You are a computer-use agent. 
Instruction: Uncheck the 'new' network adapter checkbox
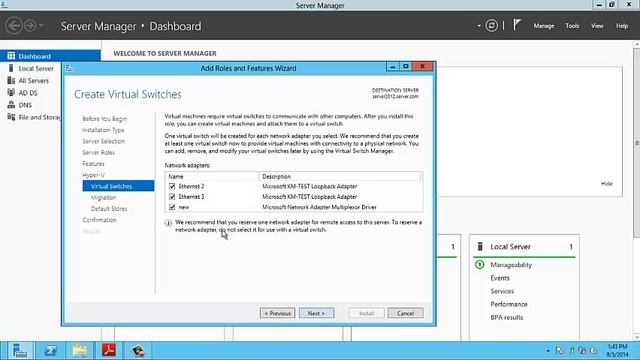click(x=172, y=207)
